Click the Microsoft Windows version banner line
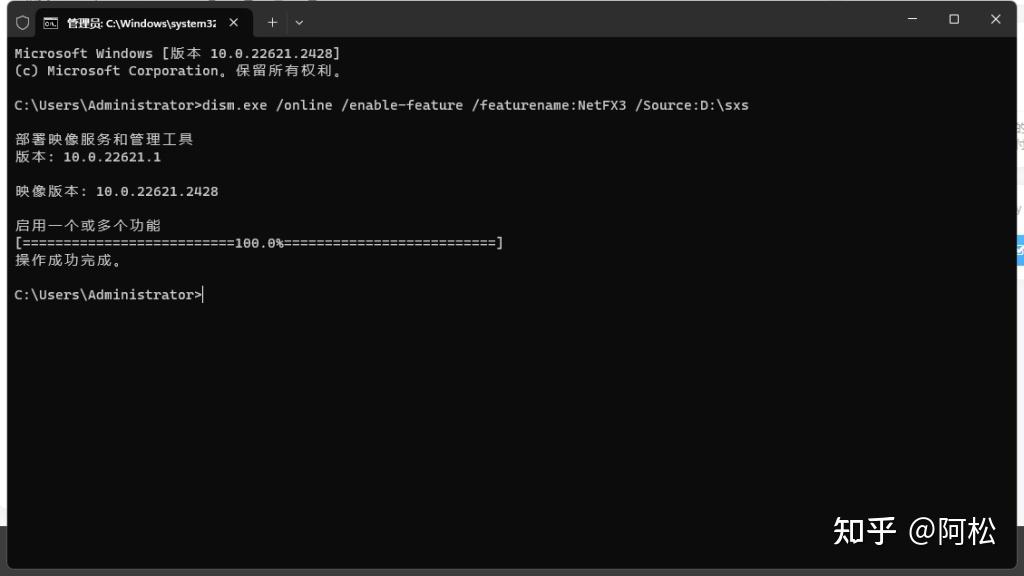Image resolution: width=1024 pixels, height=576 pixels. click(178, 53)
